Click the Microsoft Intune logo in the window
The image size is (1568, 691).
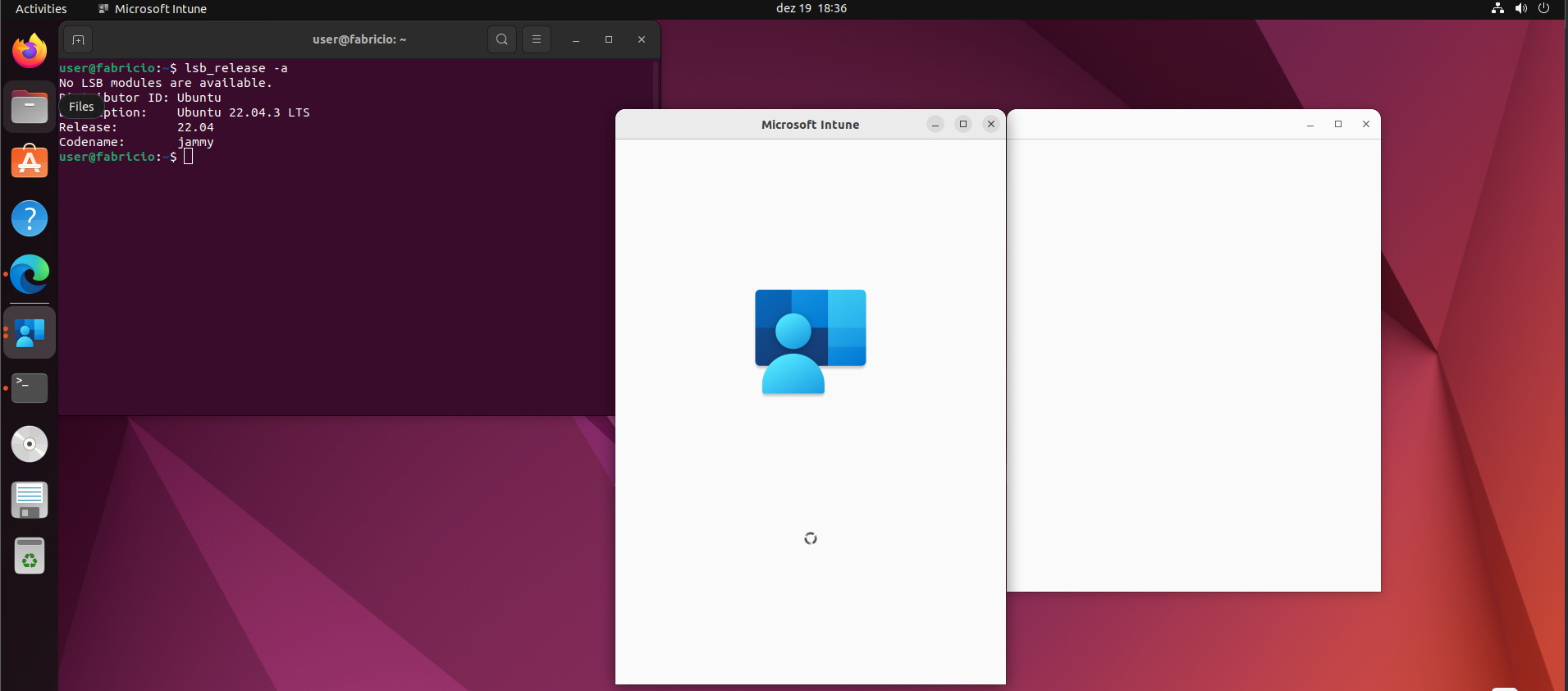pyautogui.click(x=810, y=341)
